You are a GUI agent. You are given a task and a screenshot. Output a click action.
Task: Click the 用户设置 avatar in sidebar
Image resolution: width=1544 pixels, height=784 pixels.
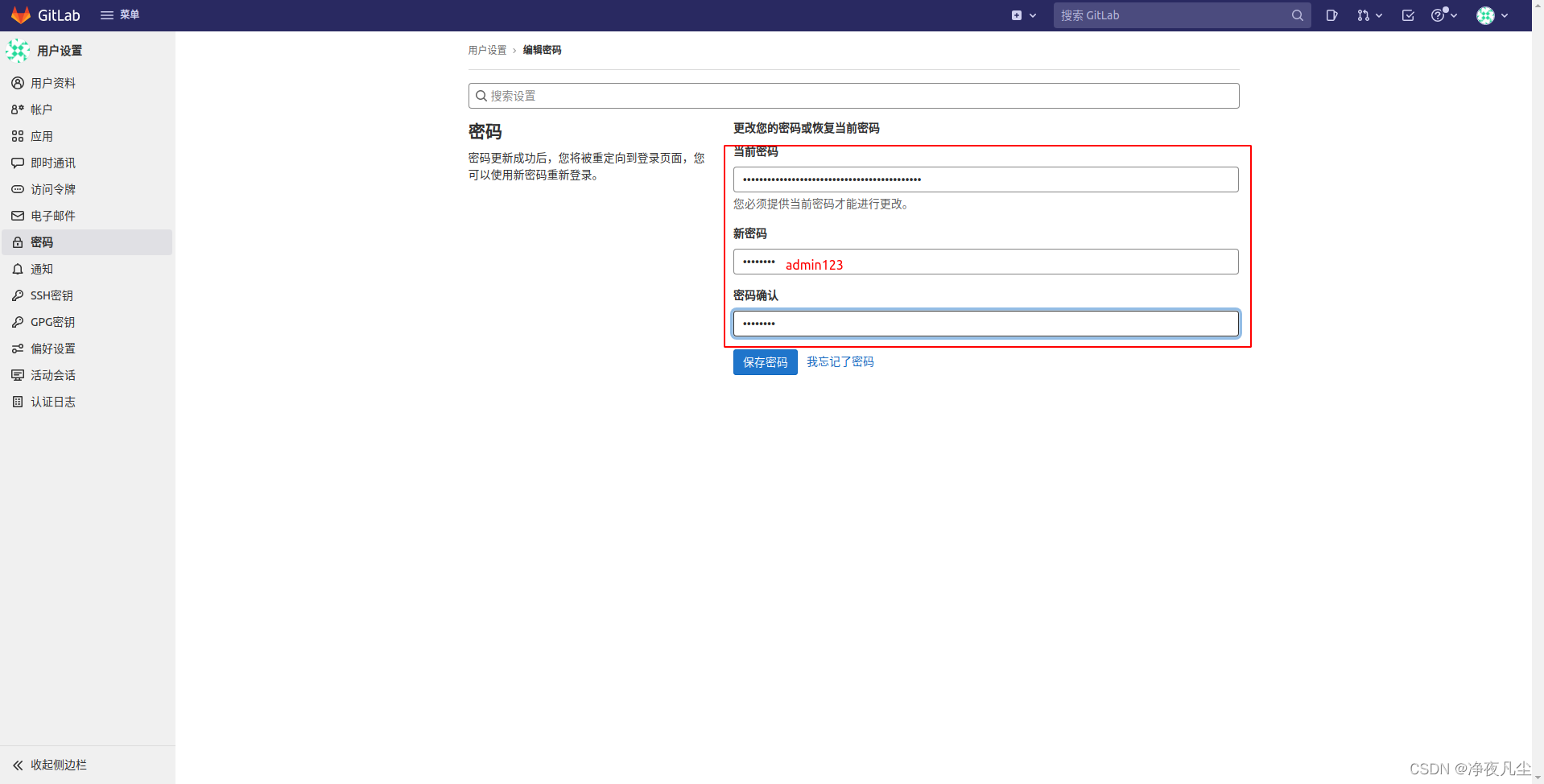(18, 51)
